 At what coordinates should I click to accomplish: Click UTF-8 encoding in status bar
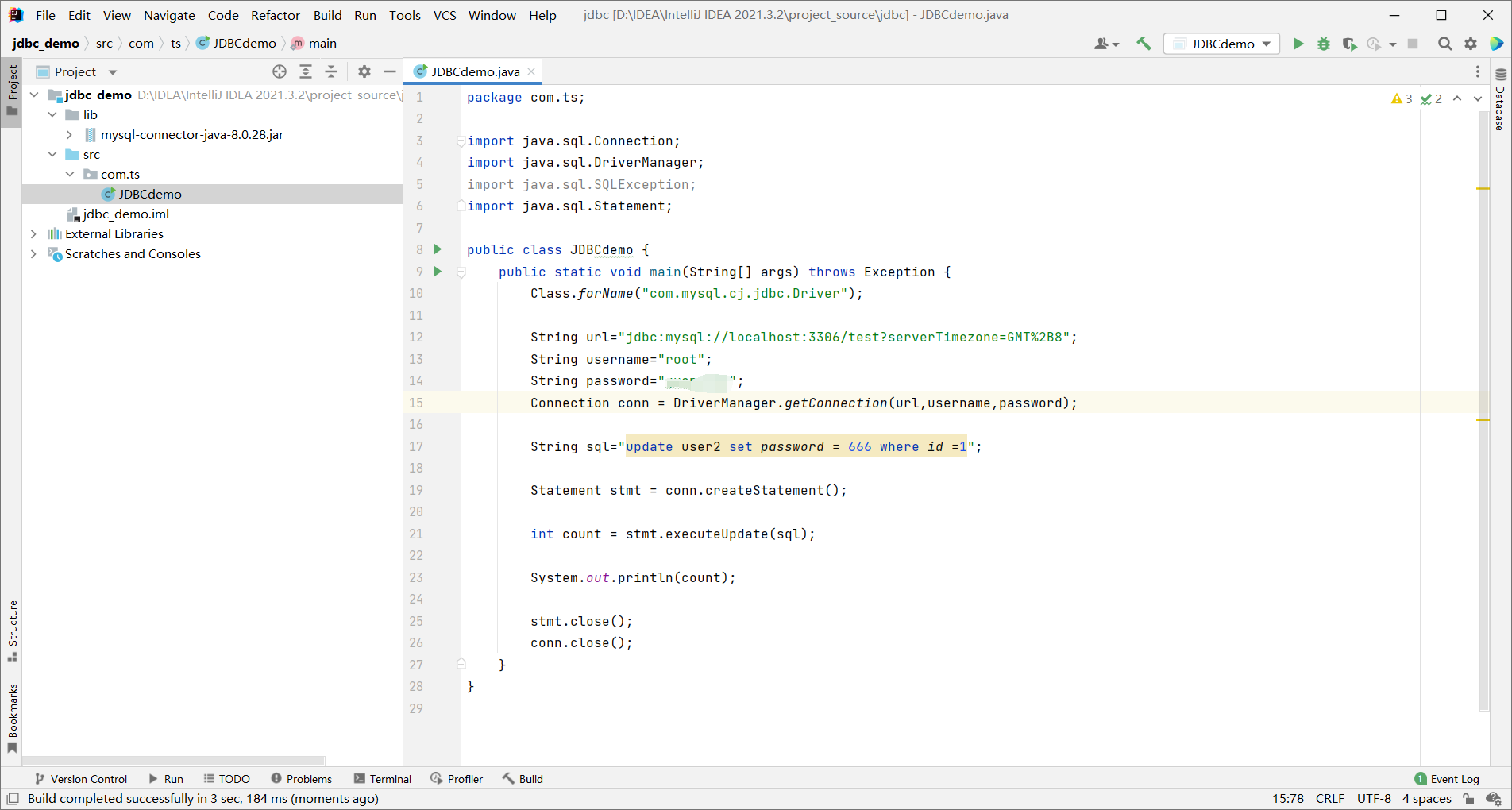[1374, 799]
